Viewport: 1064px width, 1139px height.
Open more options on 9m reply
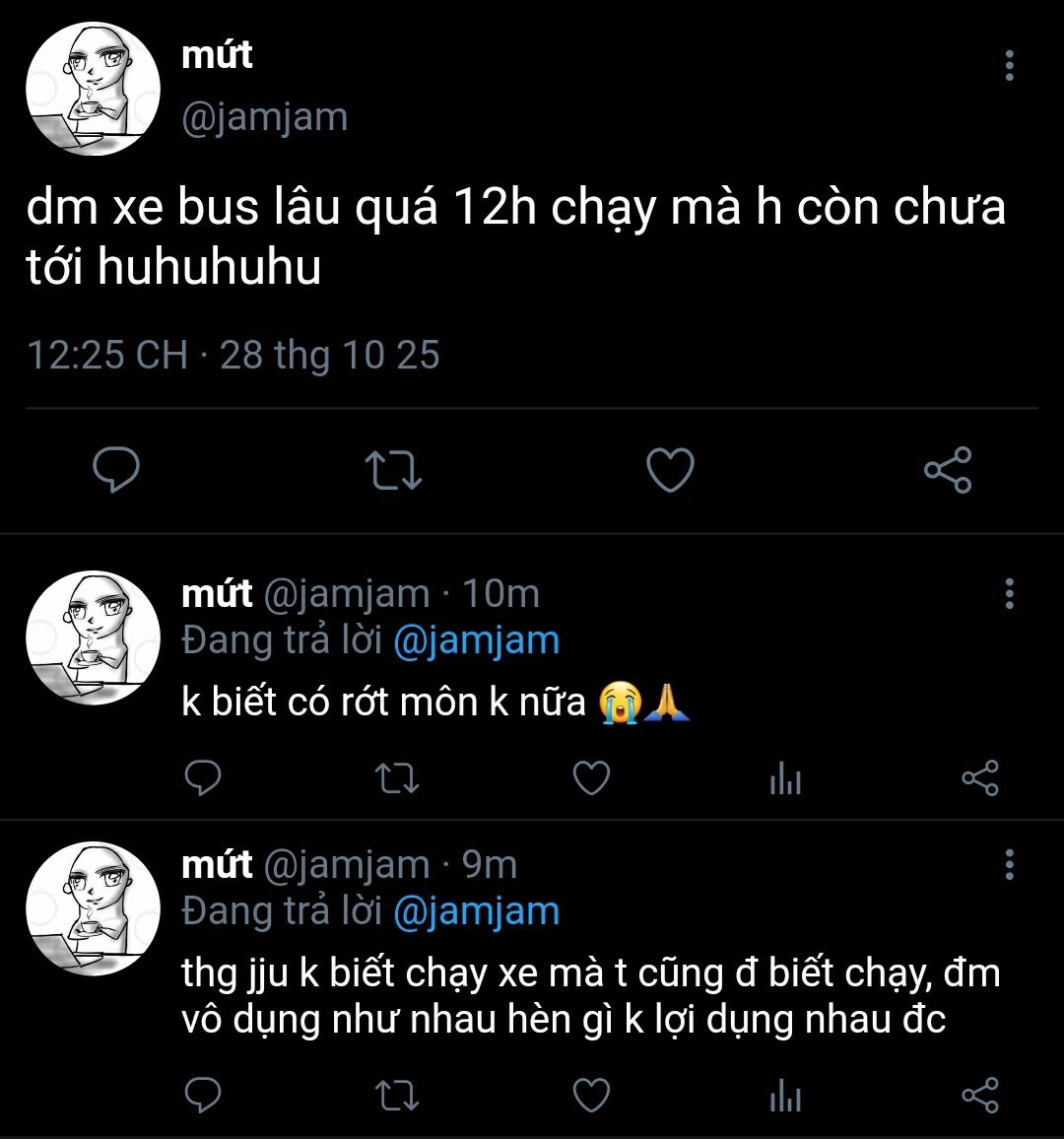[1009, 865]
